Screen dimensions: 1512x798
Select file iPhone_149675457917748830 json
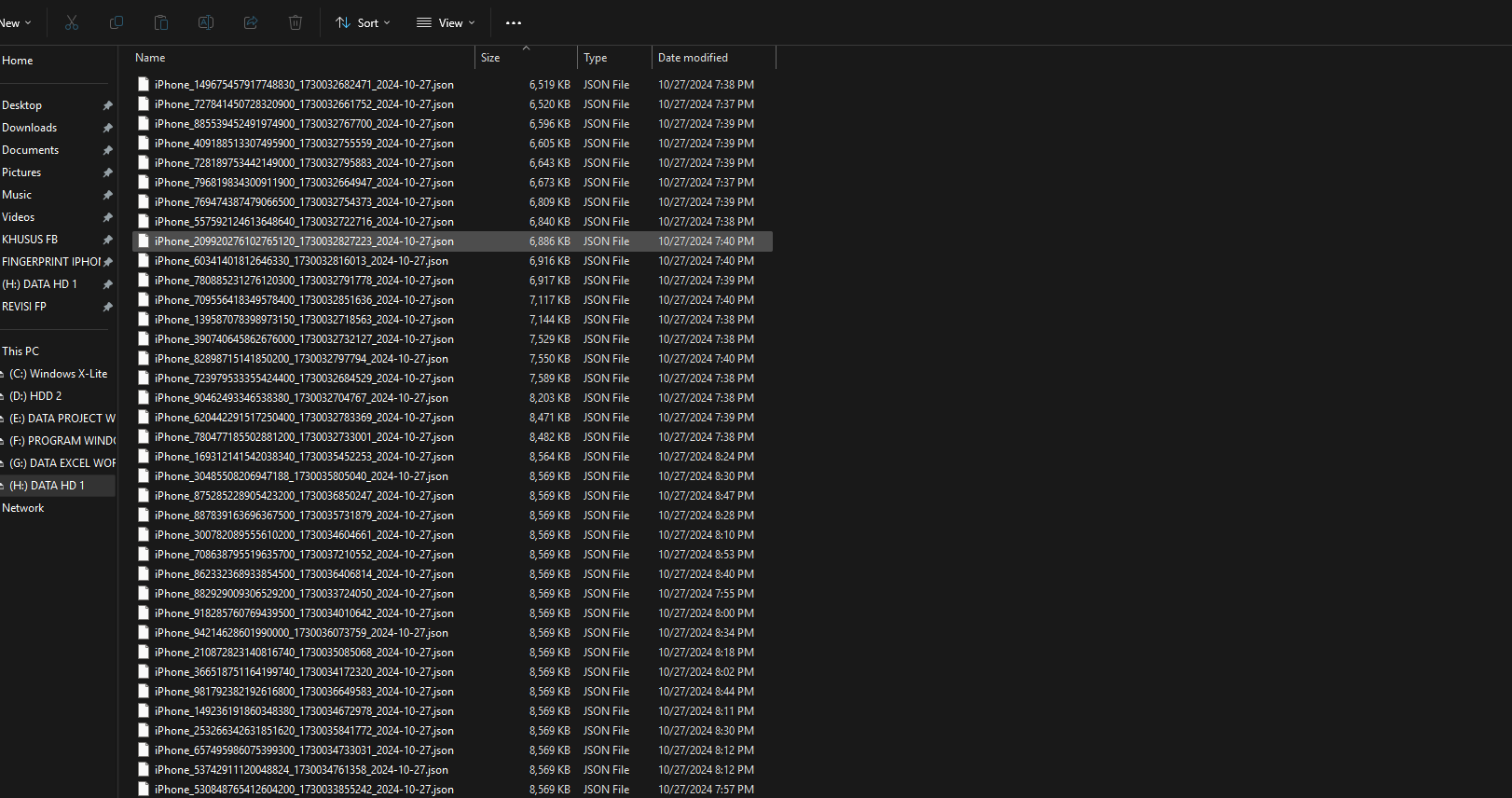click(x=304, y=85)
